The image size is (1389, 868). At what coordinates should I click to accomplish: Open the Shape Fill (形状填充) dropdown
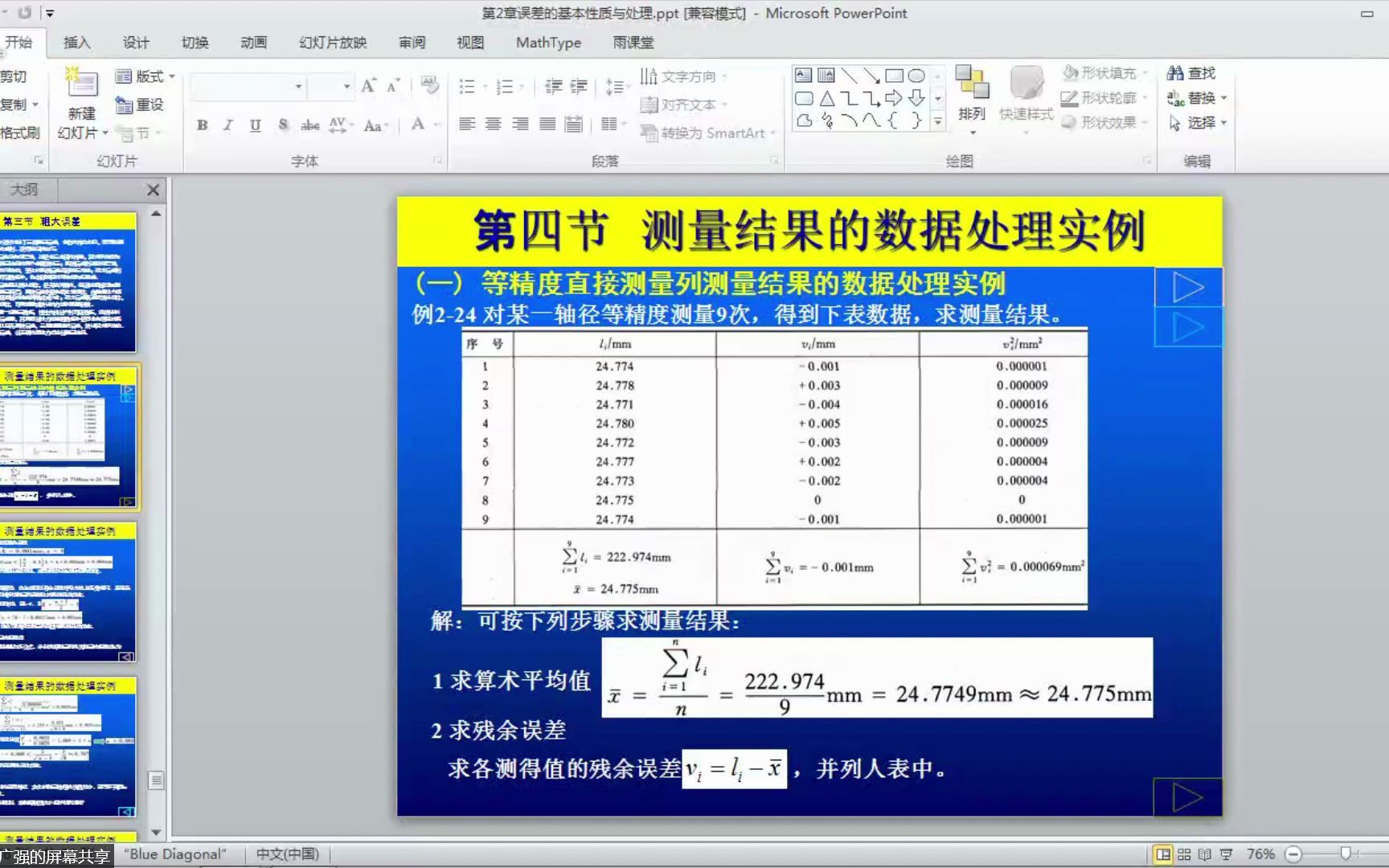(1105, 73)
